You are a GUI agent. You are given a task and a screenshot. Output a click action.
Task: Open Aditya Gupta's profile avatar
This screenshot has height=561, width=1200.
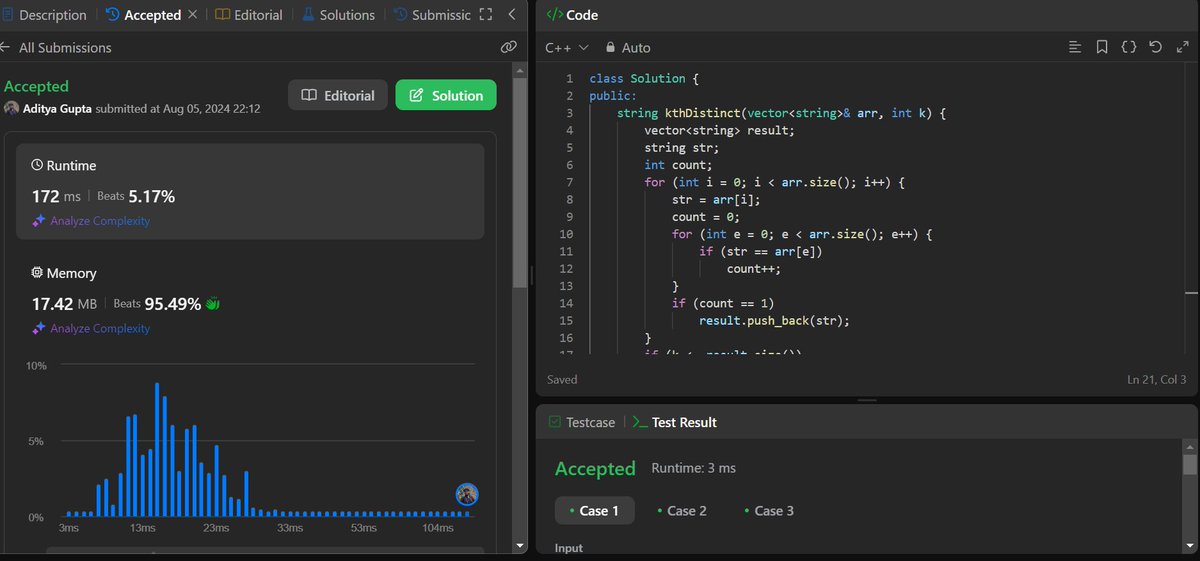click(11, 108)
